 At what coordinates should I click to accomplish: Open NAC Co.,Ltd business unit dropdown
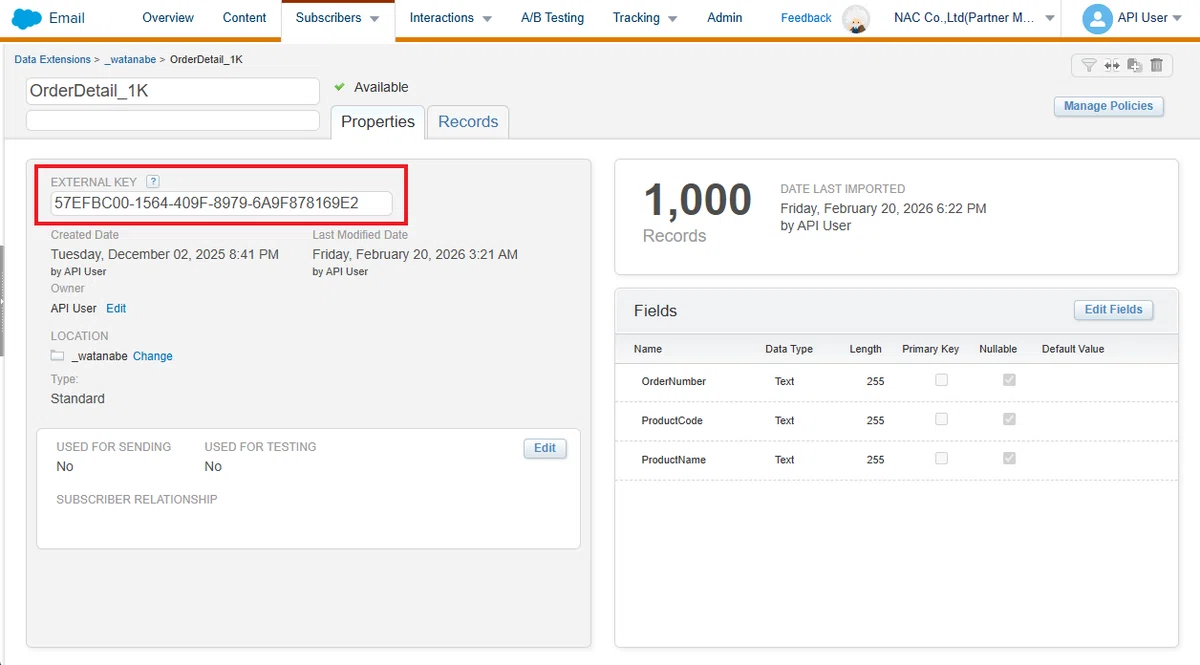(x=974, y=18)
